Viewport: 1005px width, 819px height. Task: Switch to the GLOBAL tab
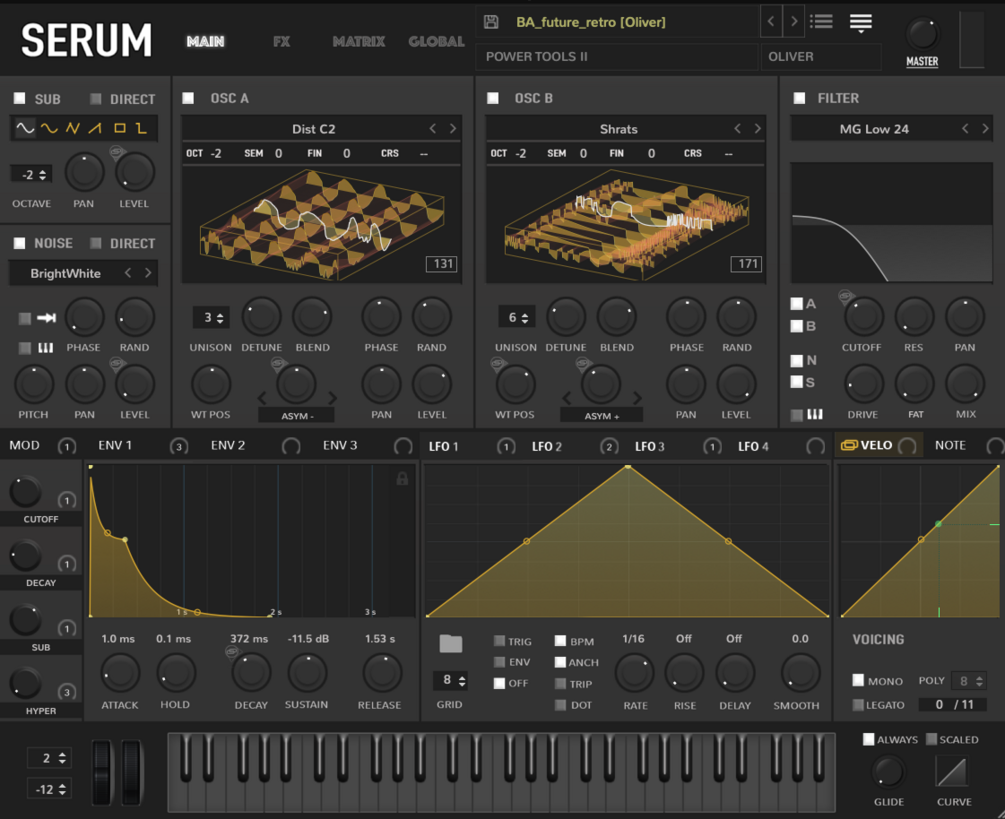pyautogui.click(x=436, y=42)
